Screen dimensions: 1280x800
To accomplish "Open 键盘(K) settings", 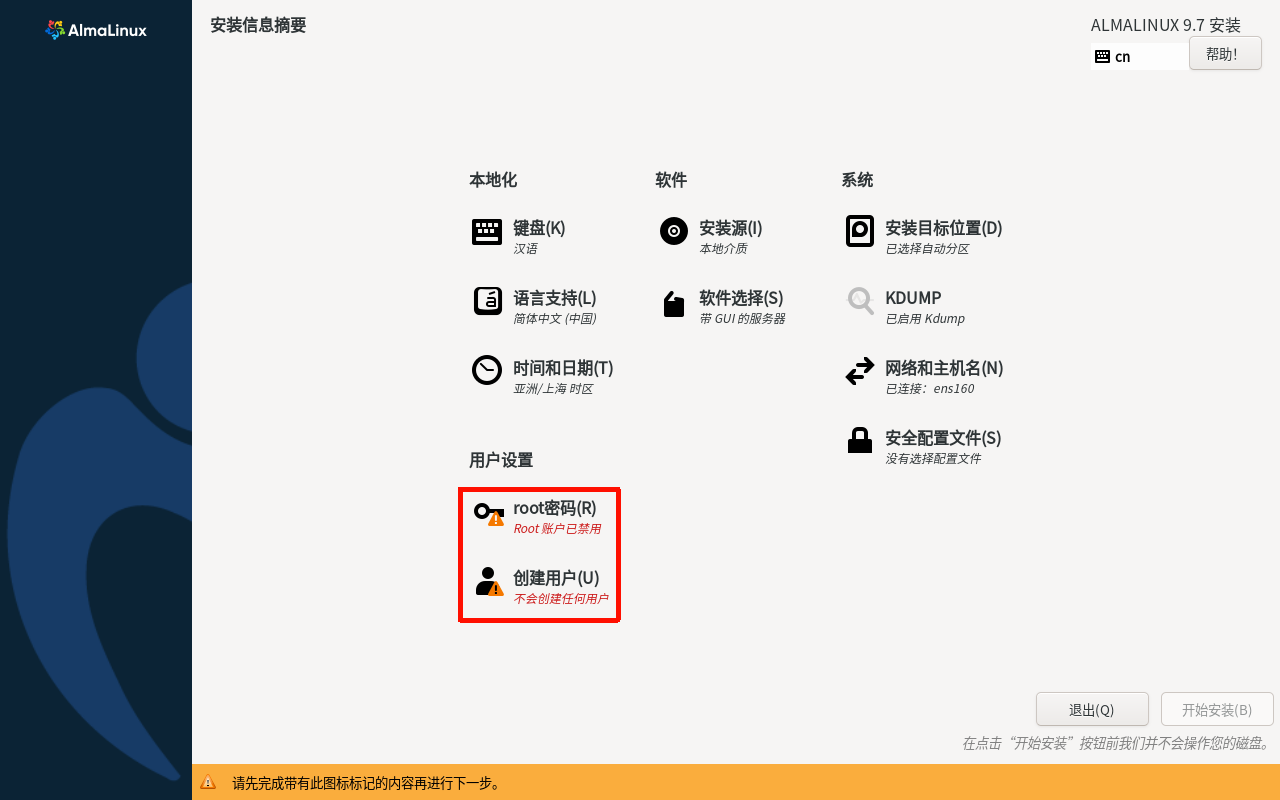I will pos(539,228).
